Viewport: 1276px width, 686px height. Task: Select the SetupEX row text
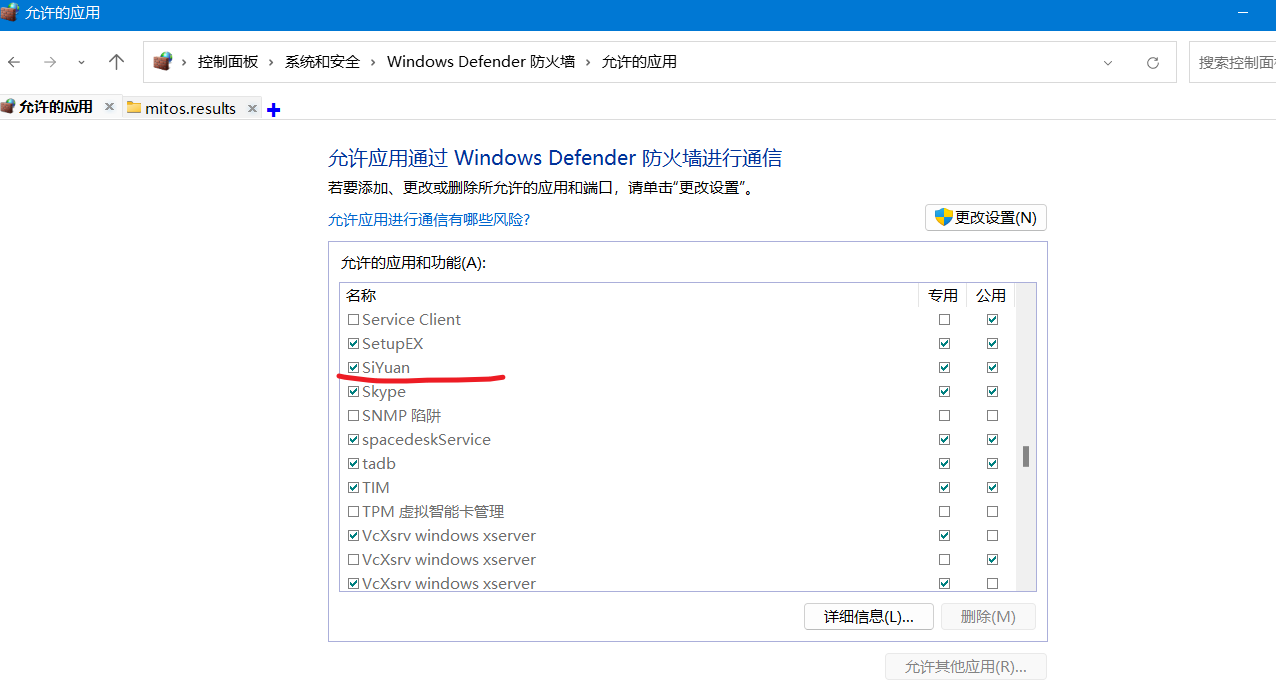393,344
